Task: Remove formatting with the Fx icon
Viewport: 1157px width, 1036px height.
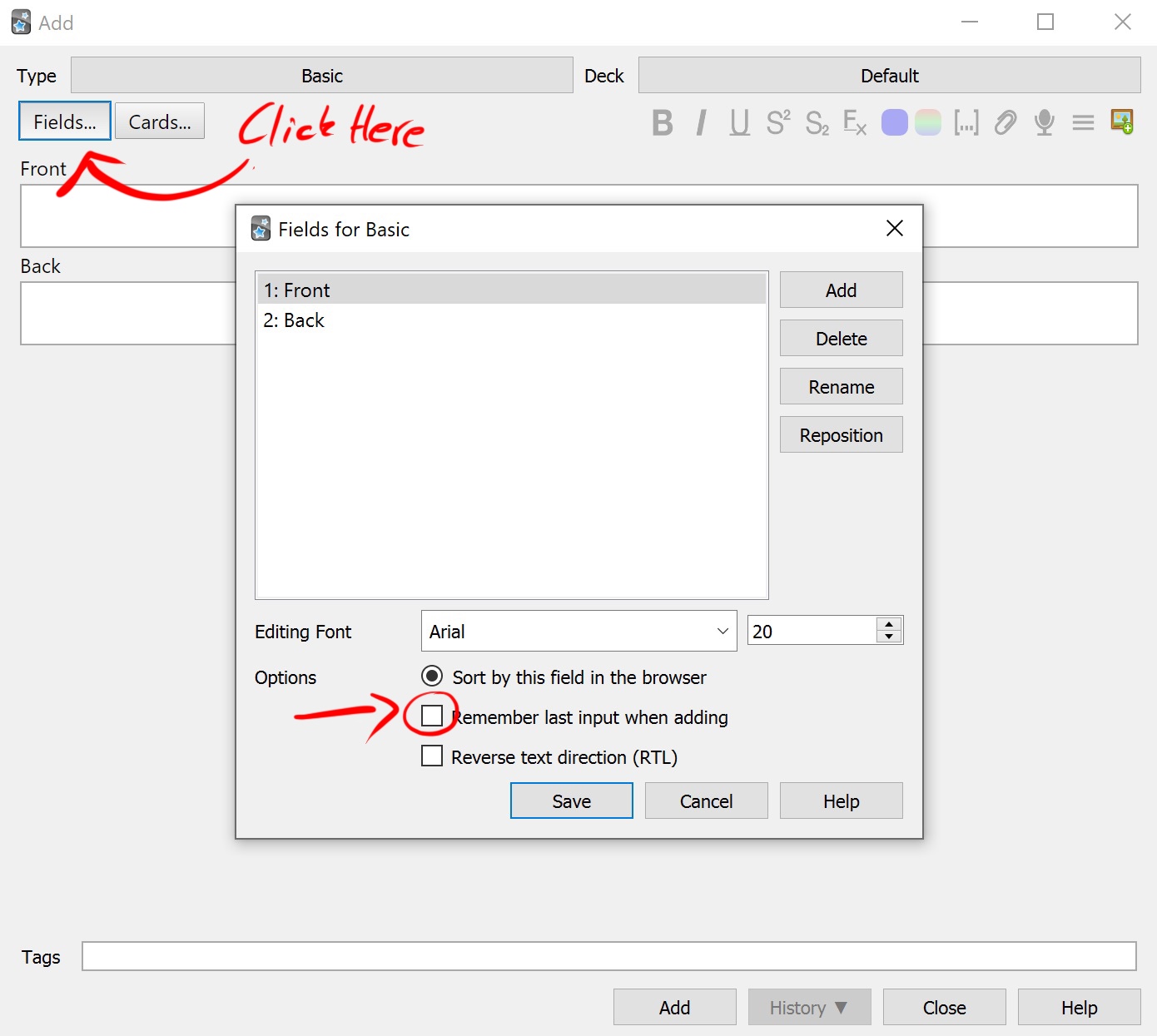Action: (x=854, y=122)
